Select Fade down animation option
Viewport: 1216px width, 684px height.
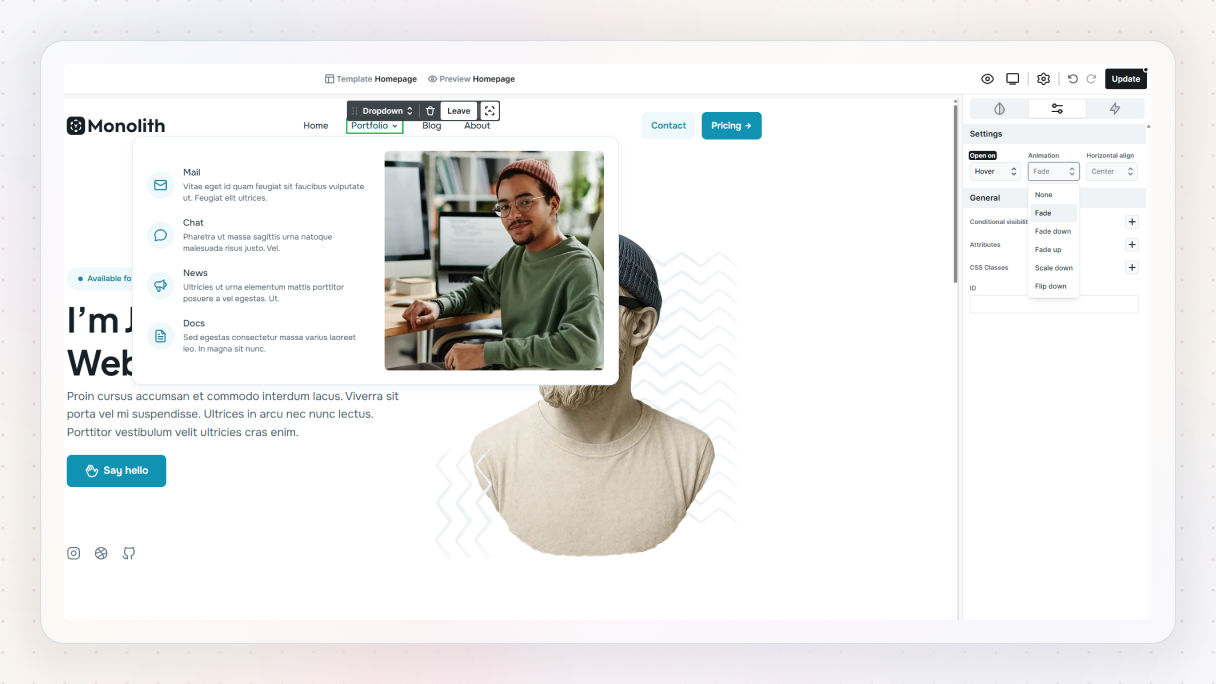[1054, 231]
